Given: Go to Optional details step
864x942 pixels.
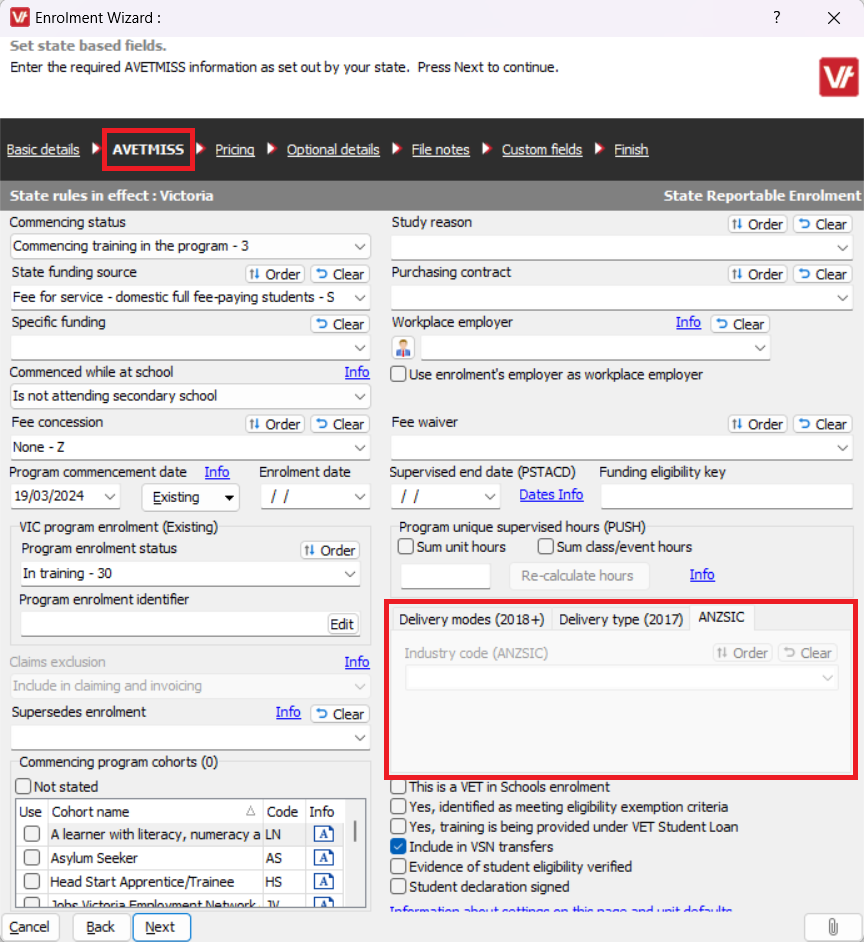Looking at the screenshot, I should (x=333, y=150).
